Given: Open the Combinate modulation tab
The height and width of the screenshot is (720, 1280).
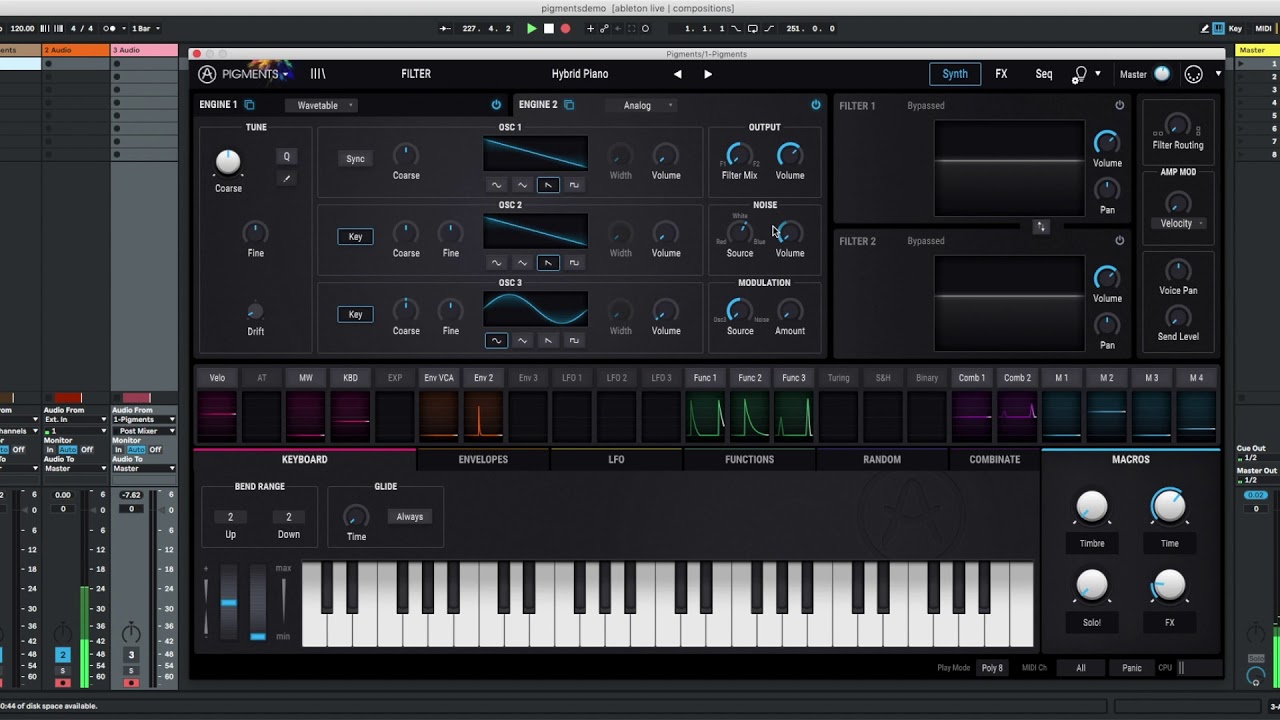Looking at the screenshot, I should 995,460.
